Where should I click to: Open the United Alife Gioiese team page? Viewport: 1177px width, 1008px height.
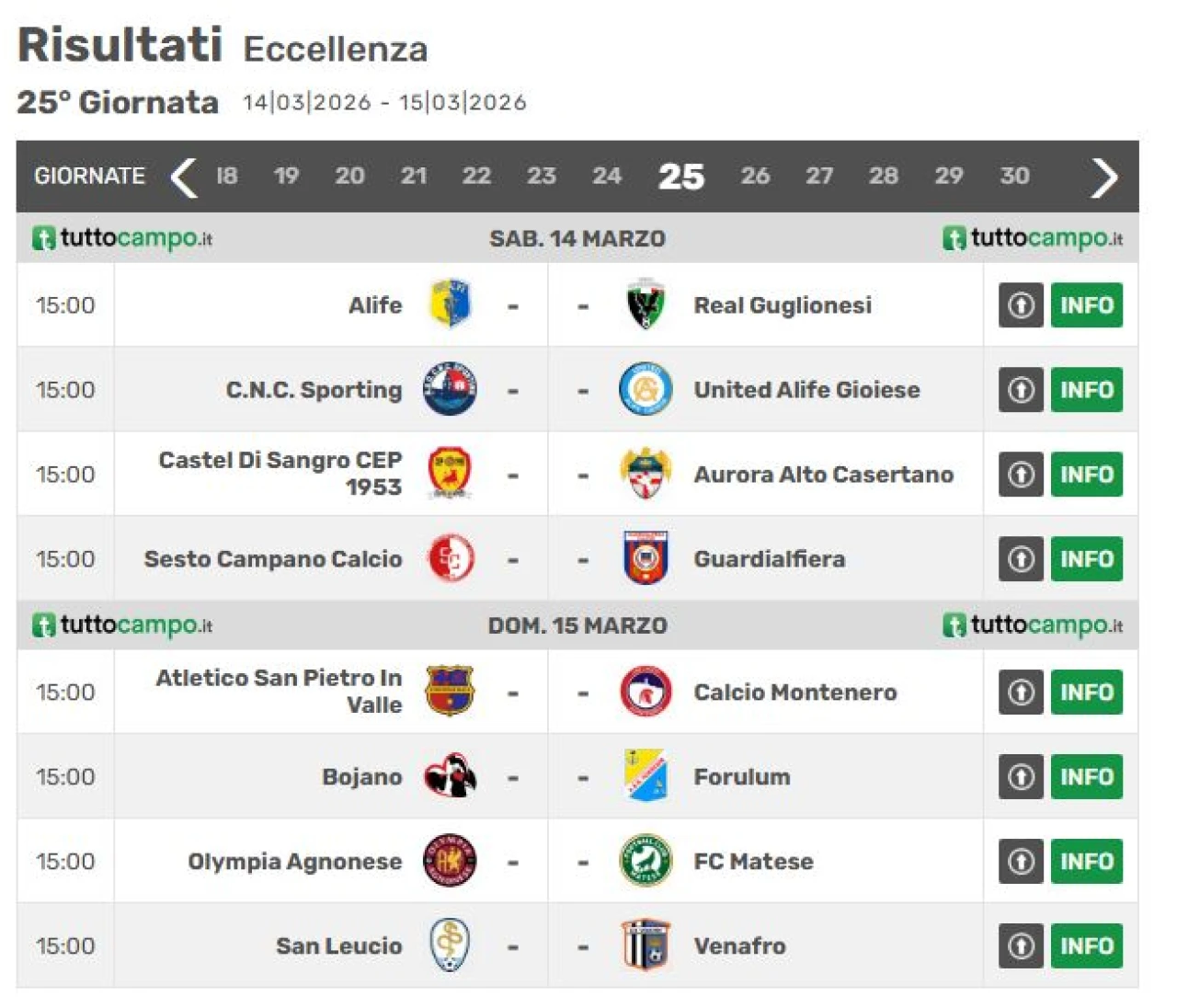[x=806, y=390]
